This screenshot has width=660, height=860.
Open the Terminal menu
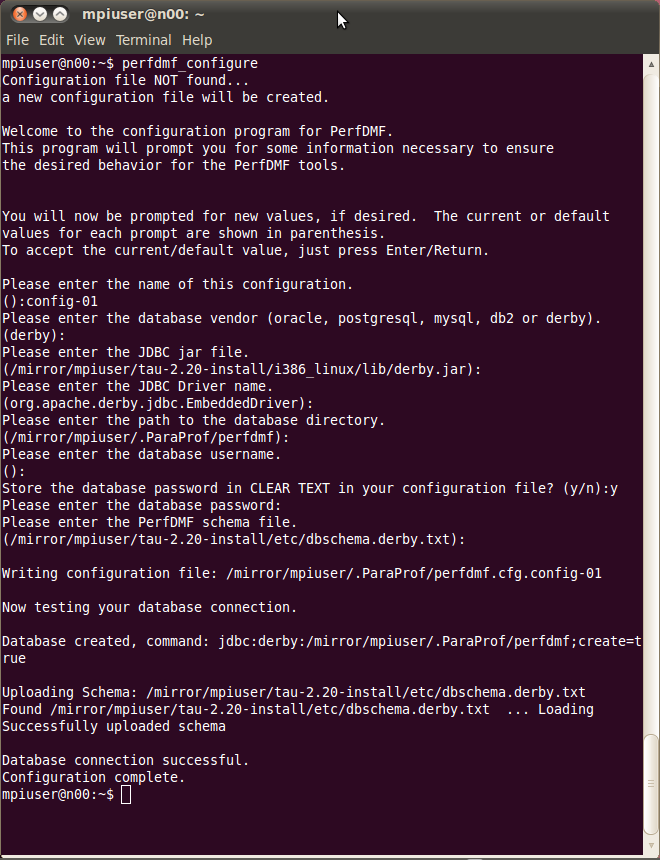pyautogui.click(x=144, y=40)
